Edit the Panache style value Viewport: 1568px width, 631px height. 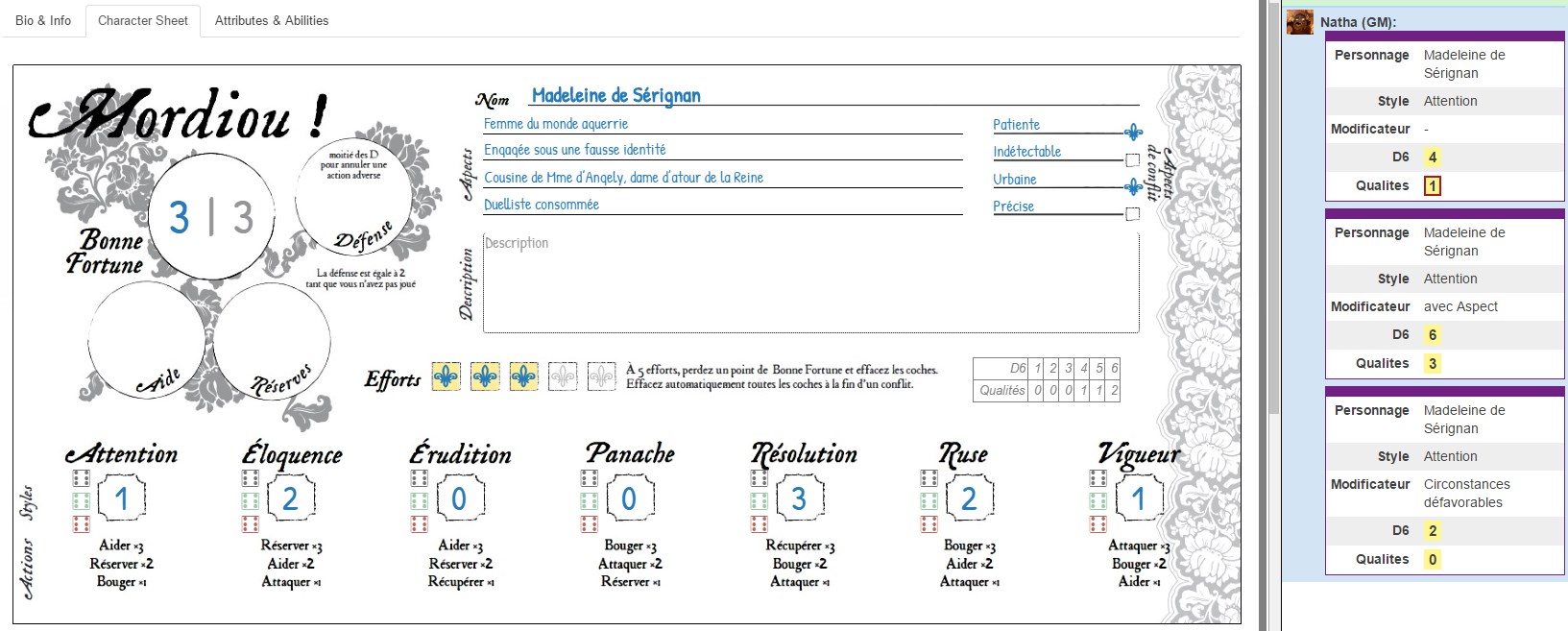coord(629,498)
